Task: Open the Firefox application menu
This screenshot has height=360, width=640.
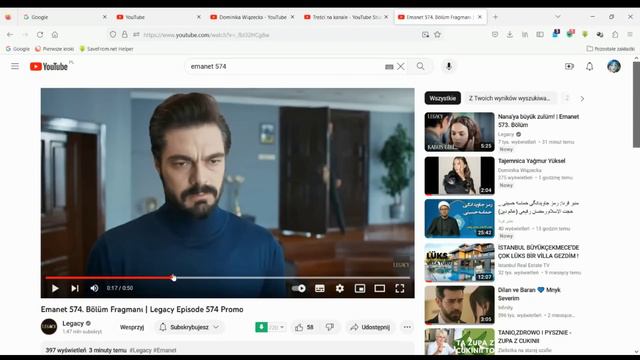Action: coord(630,35)
